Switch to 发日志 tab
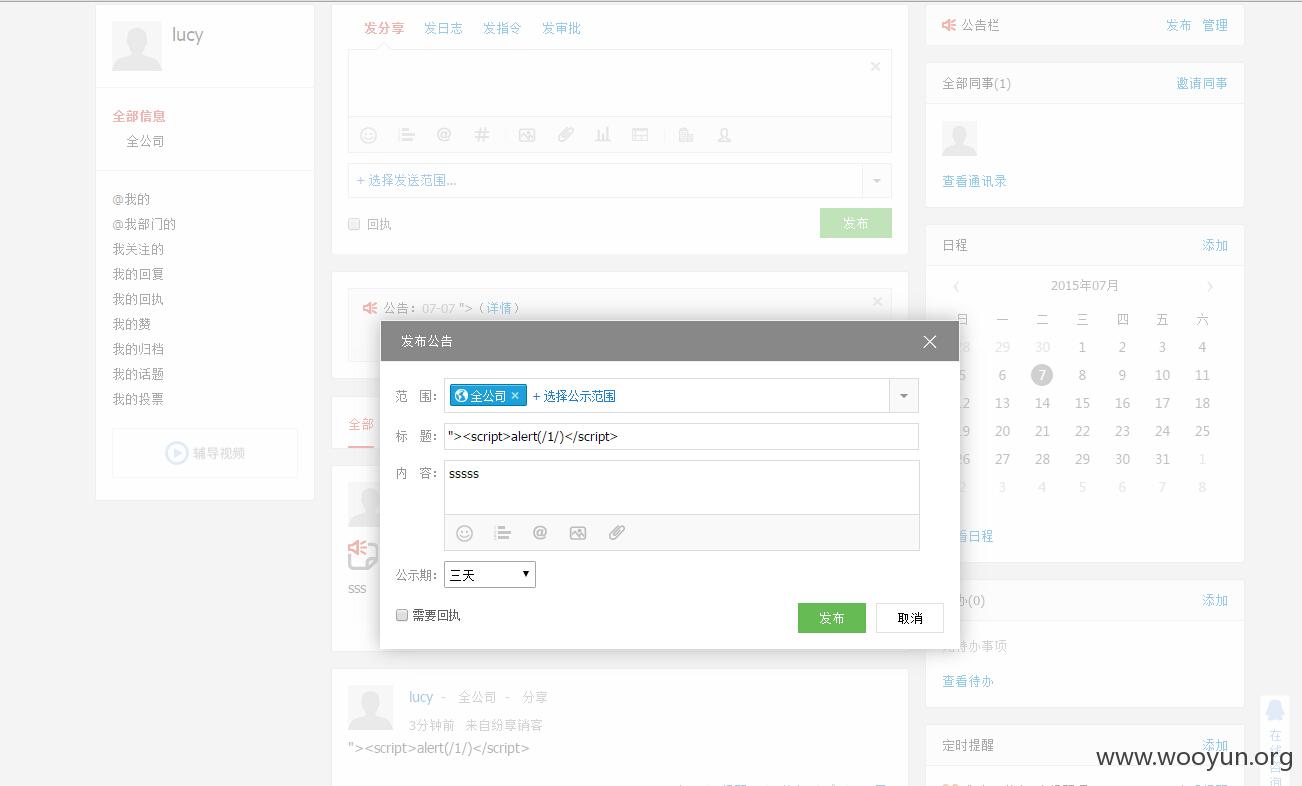The height and width of the screenshot is (786, 1302). (x=443, y=28)
